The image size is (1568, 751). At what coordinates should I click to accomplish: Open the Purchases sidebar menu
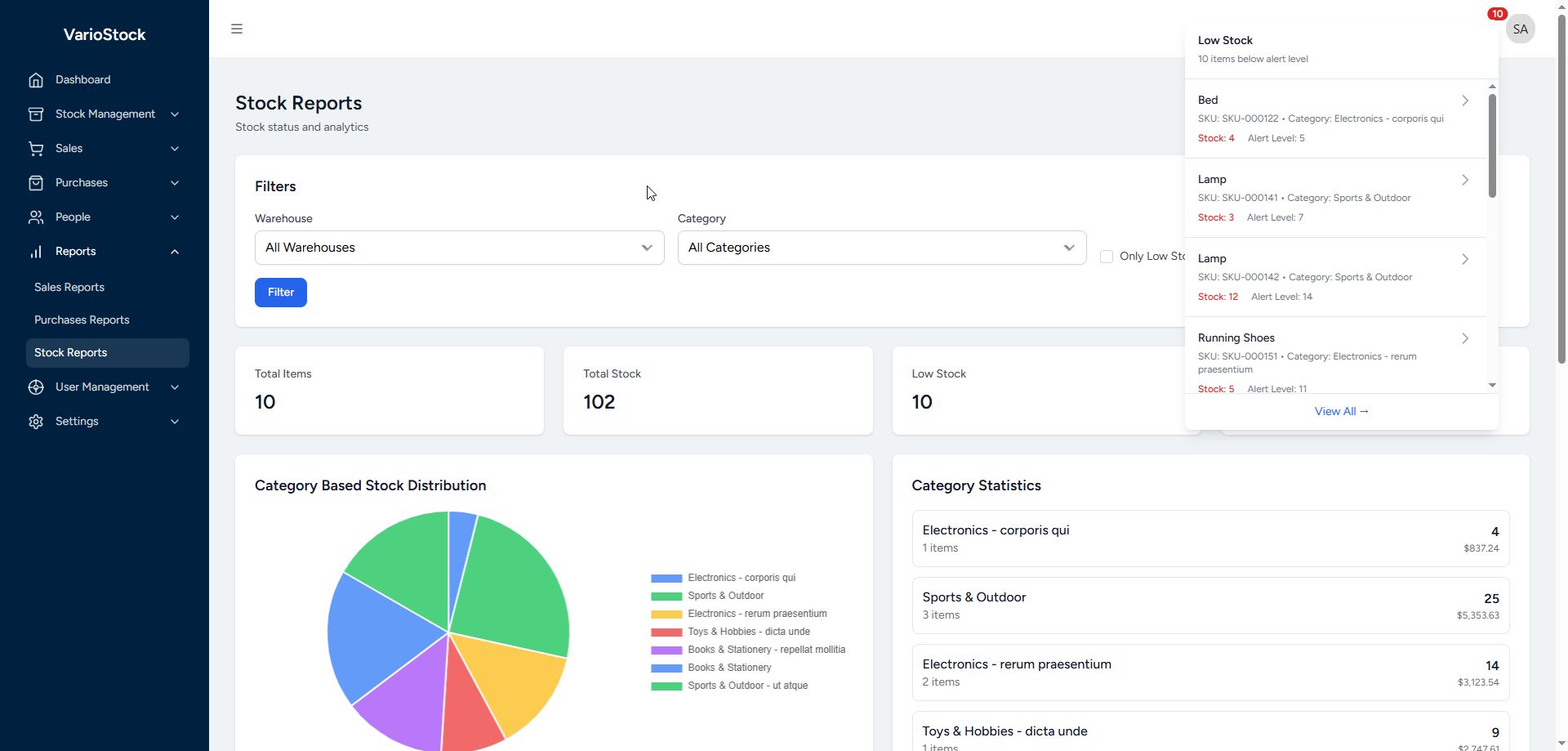coord(105,183)
